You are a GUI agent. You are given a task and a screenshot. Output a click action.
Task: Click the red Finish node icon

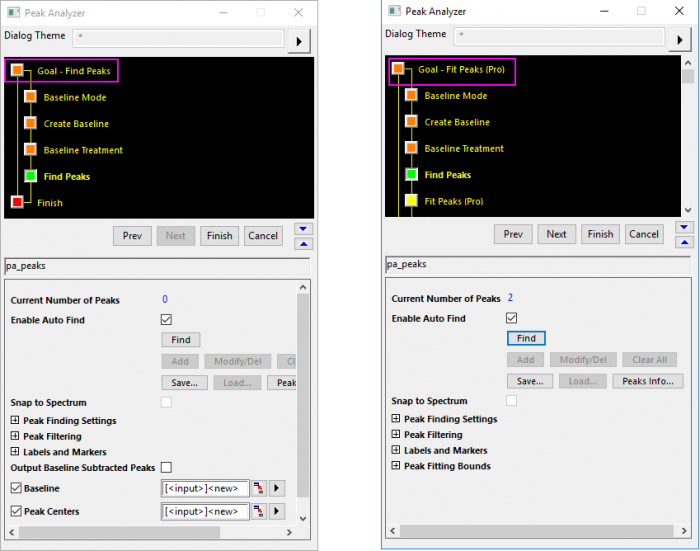[17, 202]
